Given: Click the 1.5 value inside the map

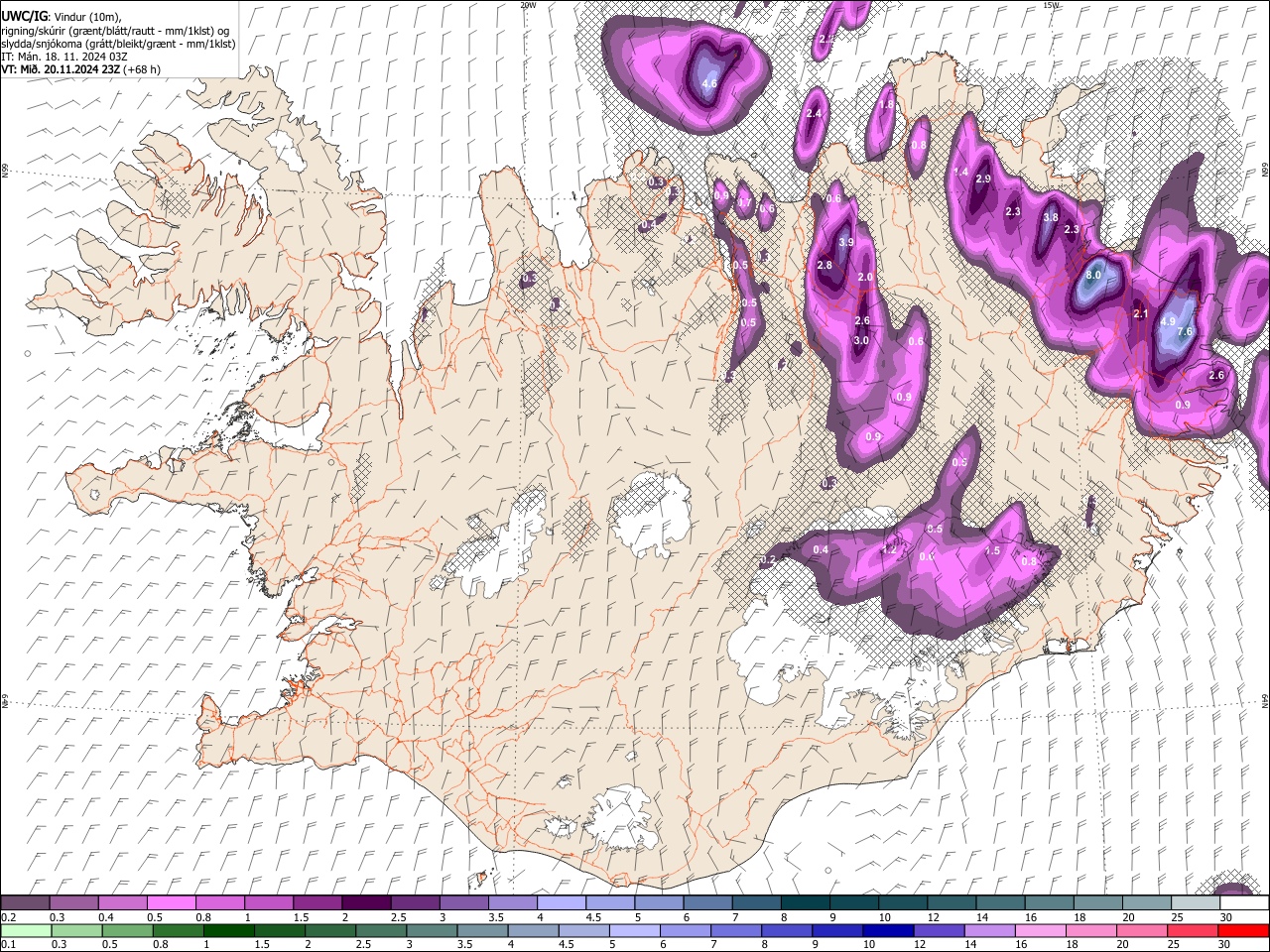Looking at the screenshot, I should [992, 550].
